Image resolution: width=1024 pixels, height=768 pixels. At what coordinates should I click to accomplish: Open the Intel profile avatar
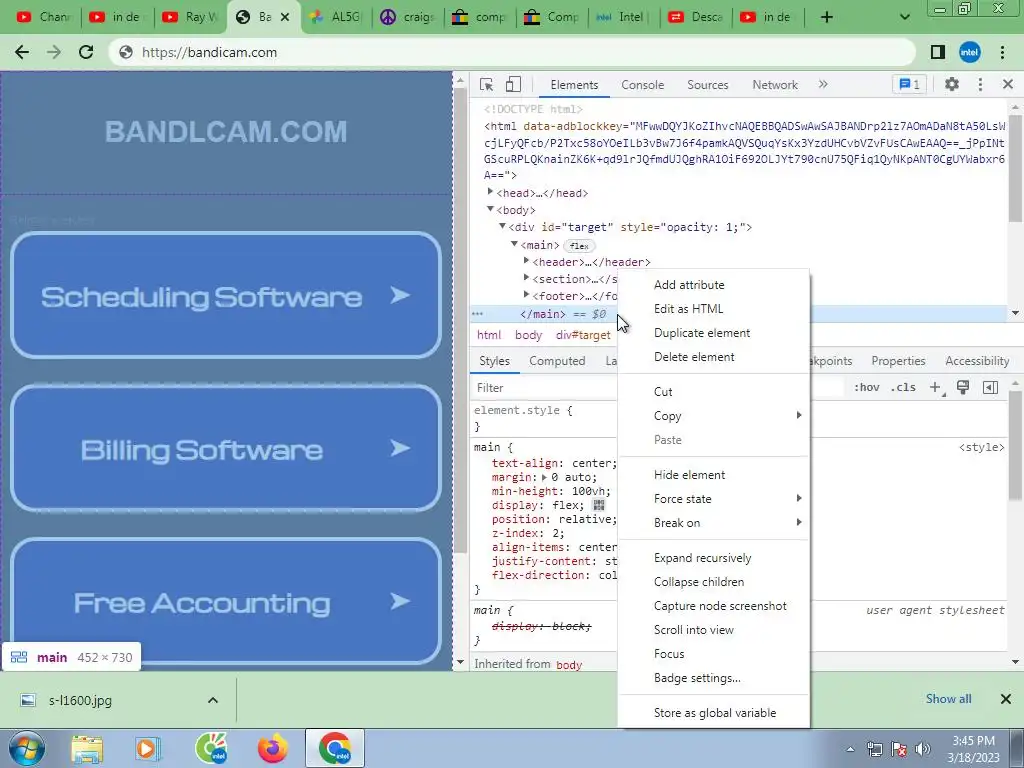coord(970,52)
